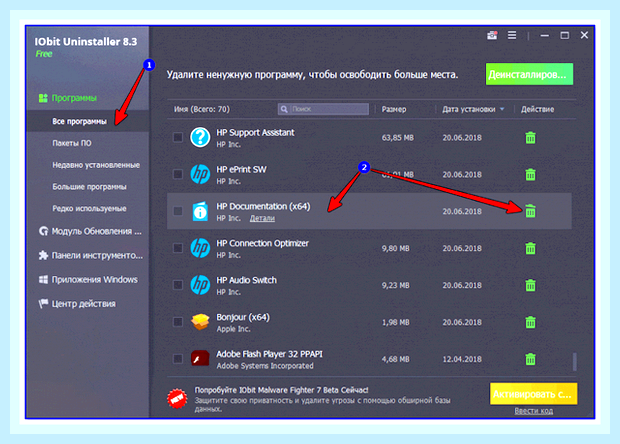
Task: Open Модуль Обновления section
Action: pyautogui.click(x=90, y=231)
